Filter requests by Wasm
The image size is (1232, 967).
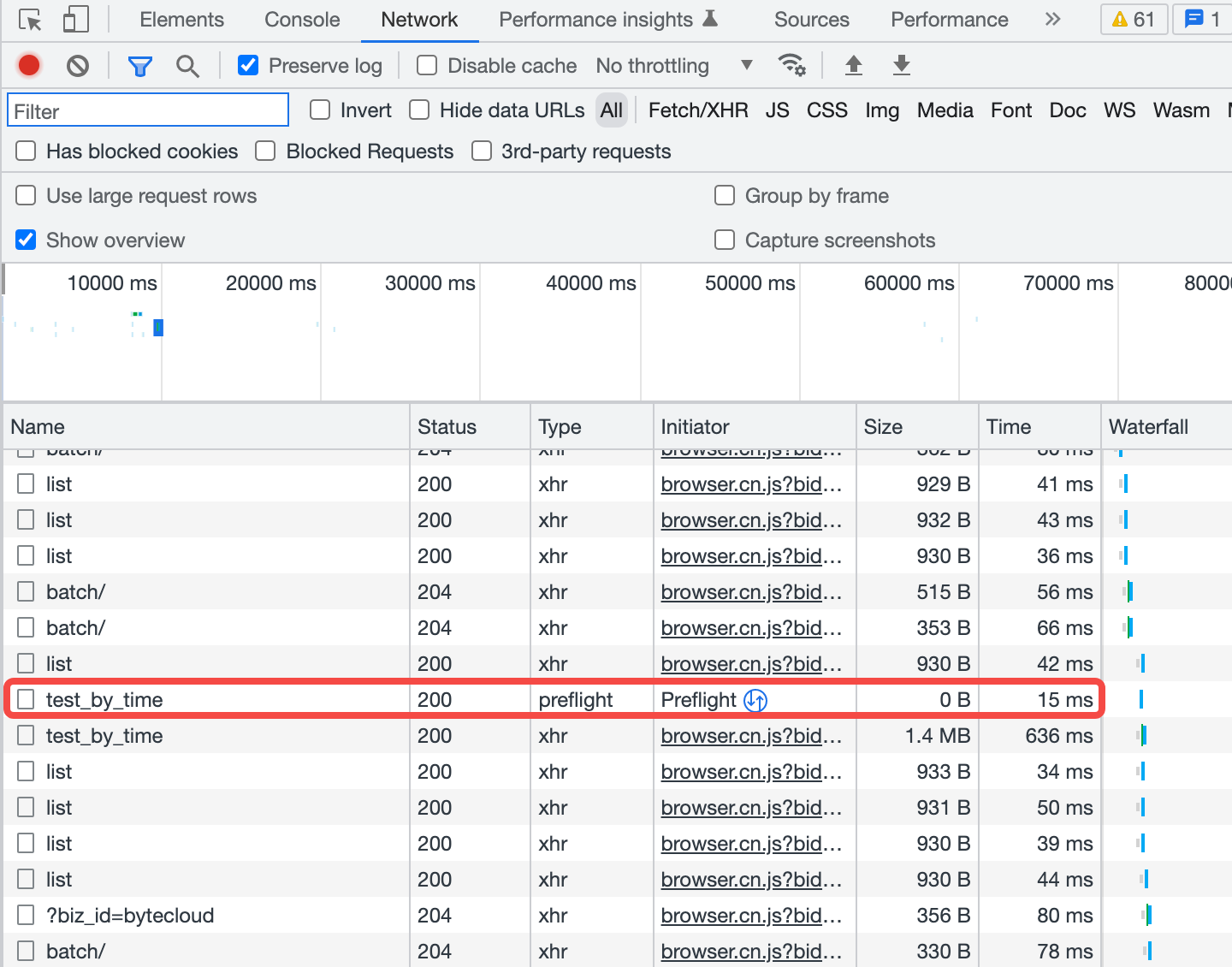click(x=1182, y=110)
